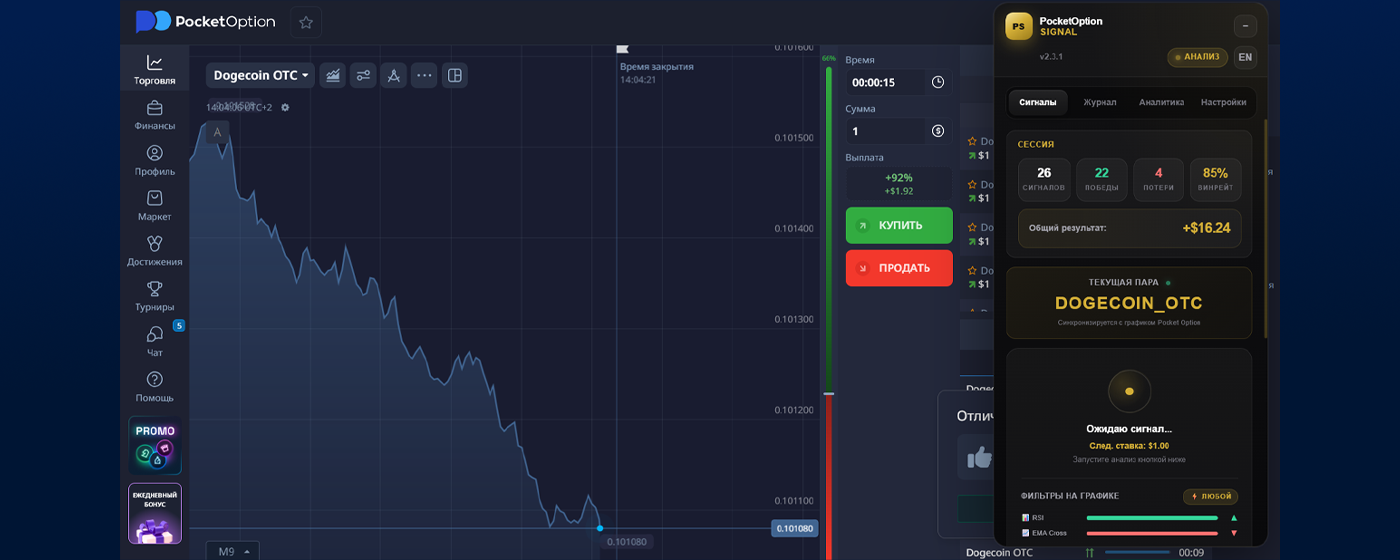Click the 22 Победы stat card
The width and height of the screenshot is (1400, 560).
(x=1102, y=179)
